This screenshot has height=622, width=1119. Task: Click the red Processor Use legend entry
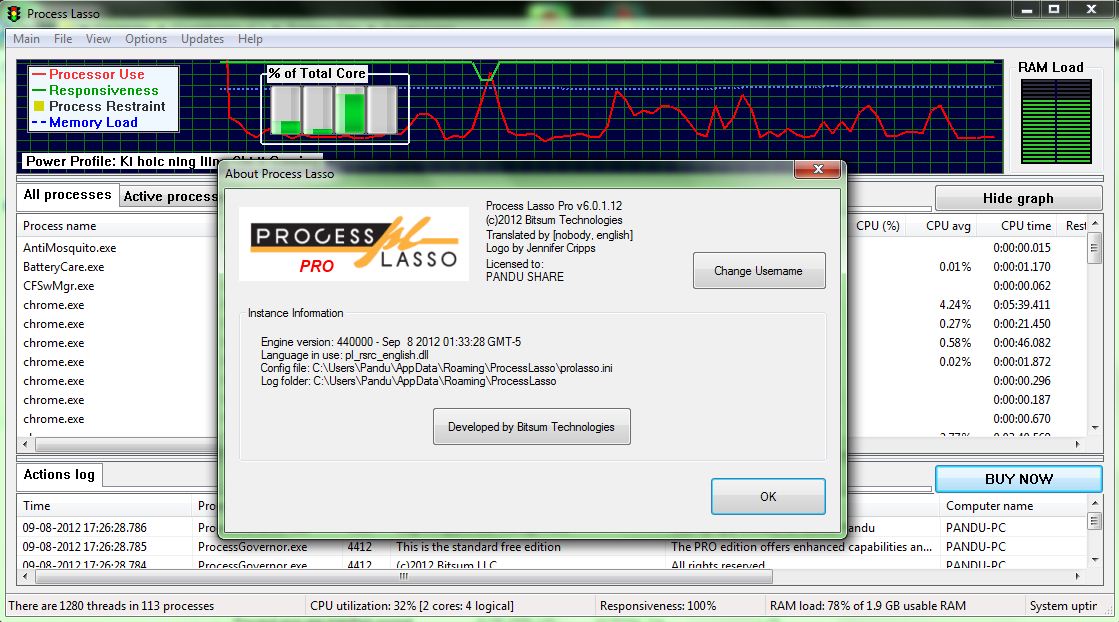click(90, 73)
